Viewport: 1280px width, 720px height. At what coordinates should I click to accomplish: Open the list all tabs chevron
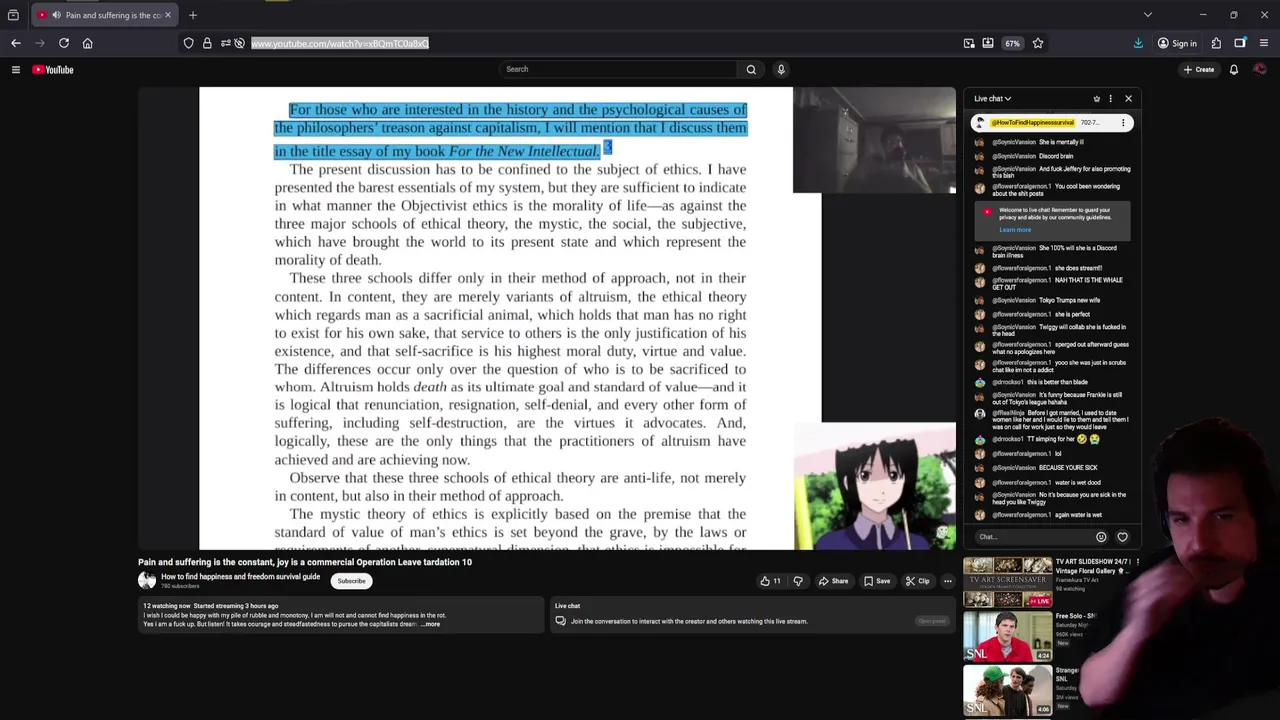1148,15
